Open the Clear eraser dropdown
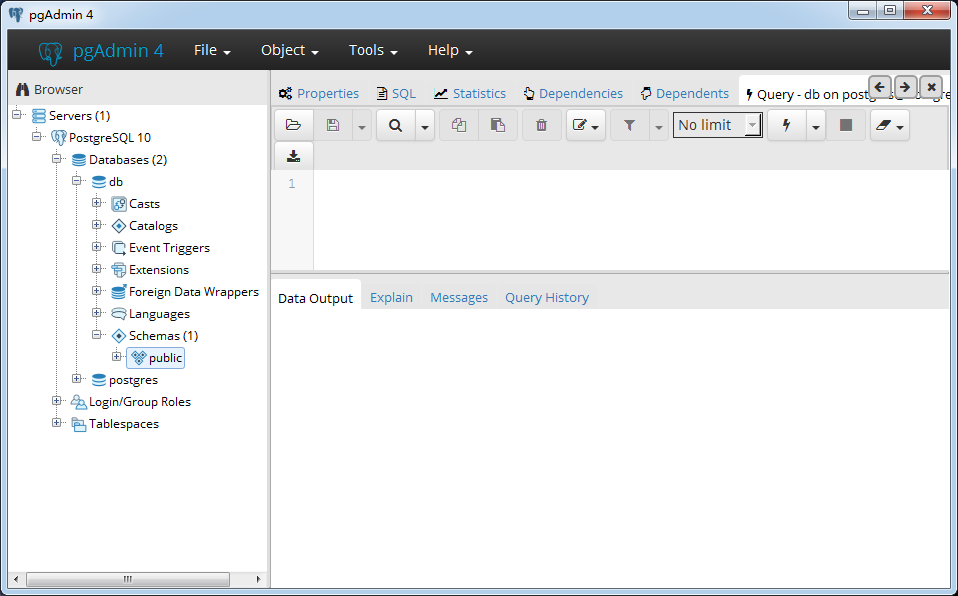This screenshot has height=596, width=958. (889, 125)
